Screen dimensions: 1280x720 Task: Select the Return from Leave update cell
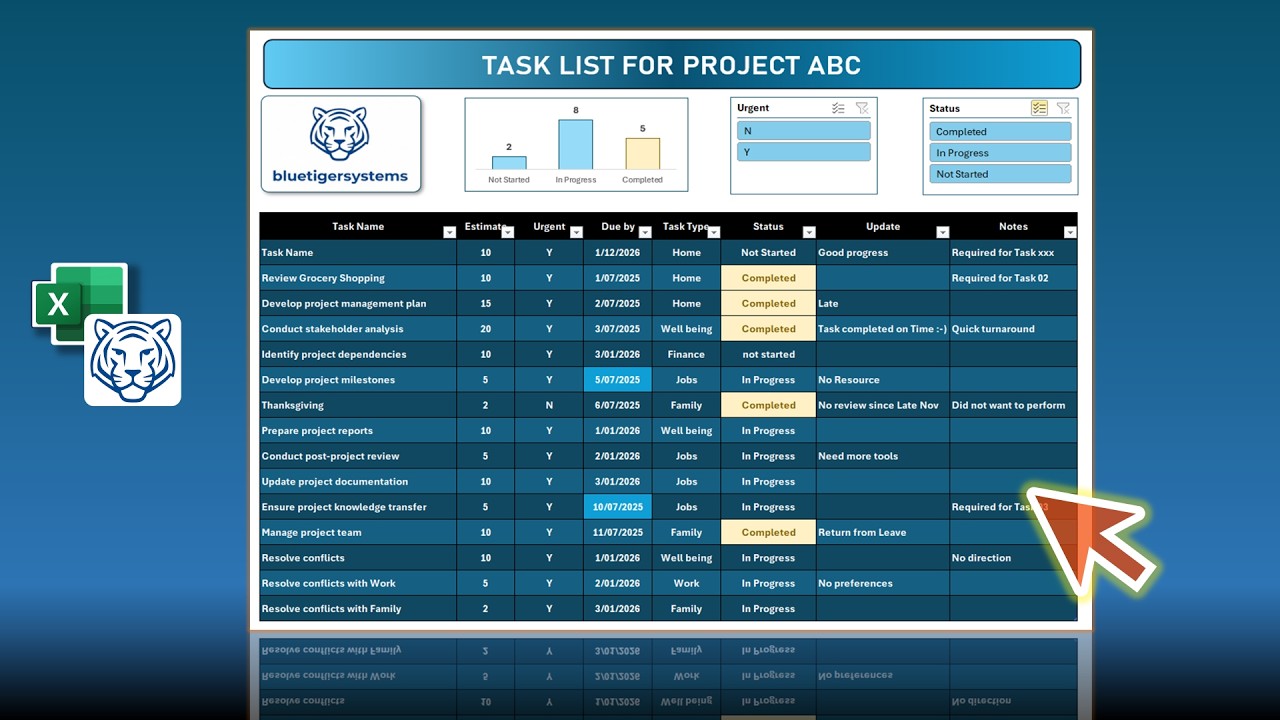pyautogui.click(x=883, y=532)
